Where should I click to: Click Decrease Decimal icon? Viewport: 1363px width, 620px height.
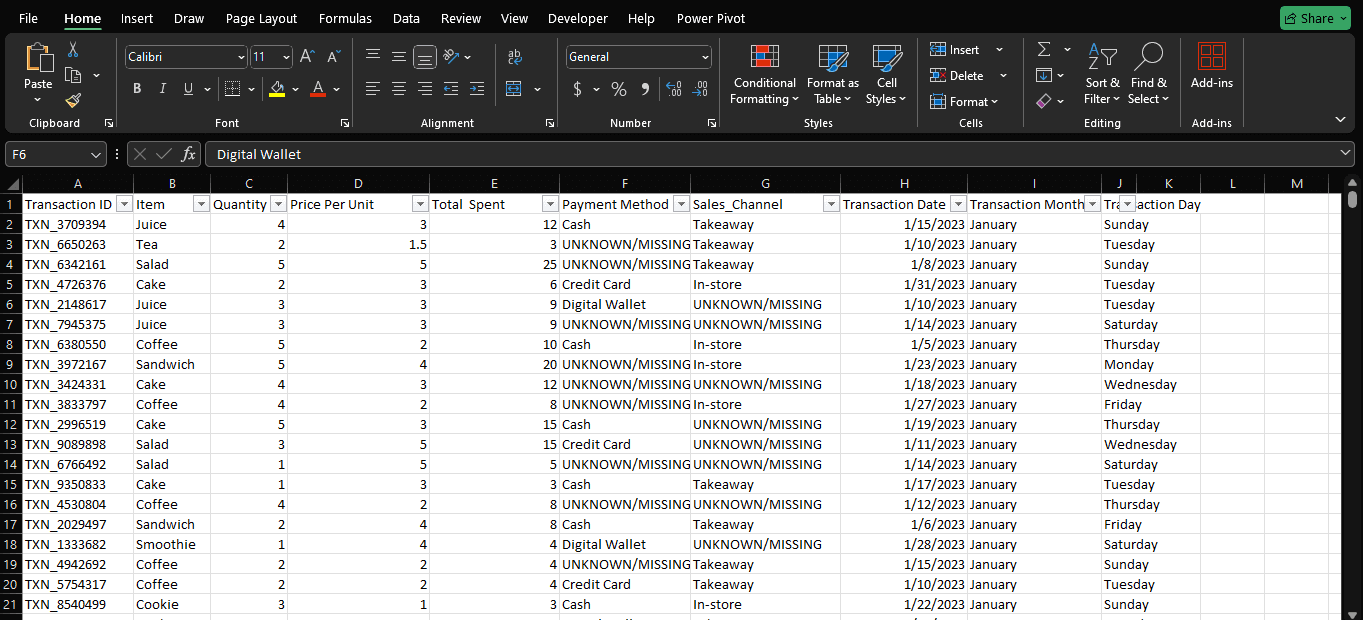pyautogui.click(x=700, y=89)
